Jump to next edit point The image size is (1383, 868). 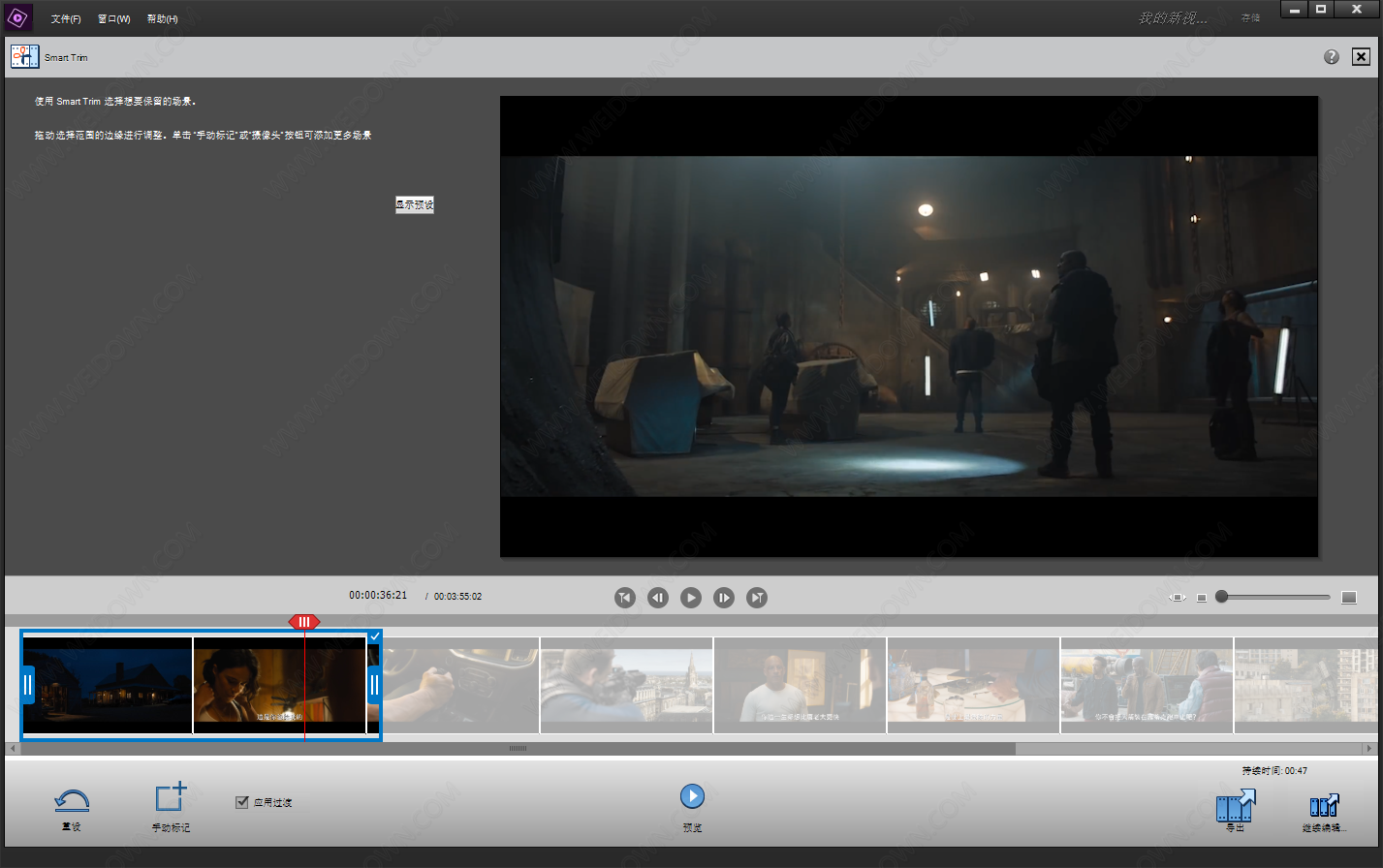tap(757, 598)
